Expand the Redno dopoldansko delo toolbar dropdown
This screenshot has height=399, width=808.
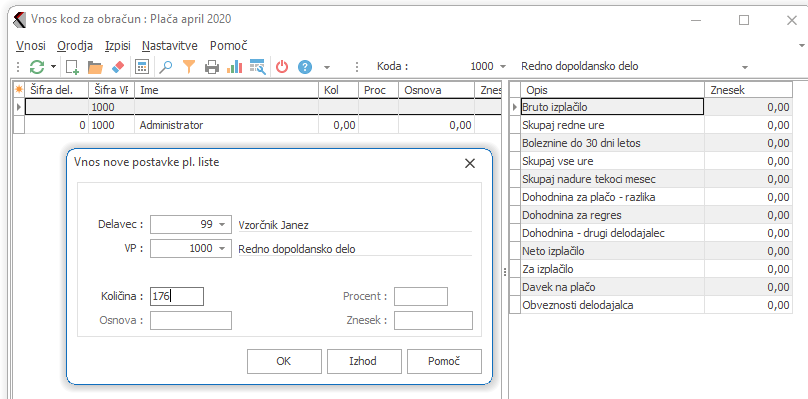(x=745, y=67)
